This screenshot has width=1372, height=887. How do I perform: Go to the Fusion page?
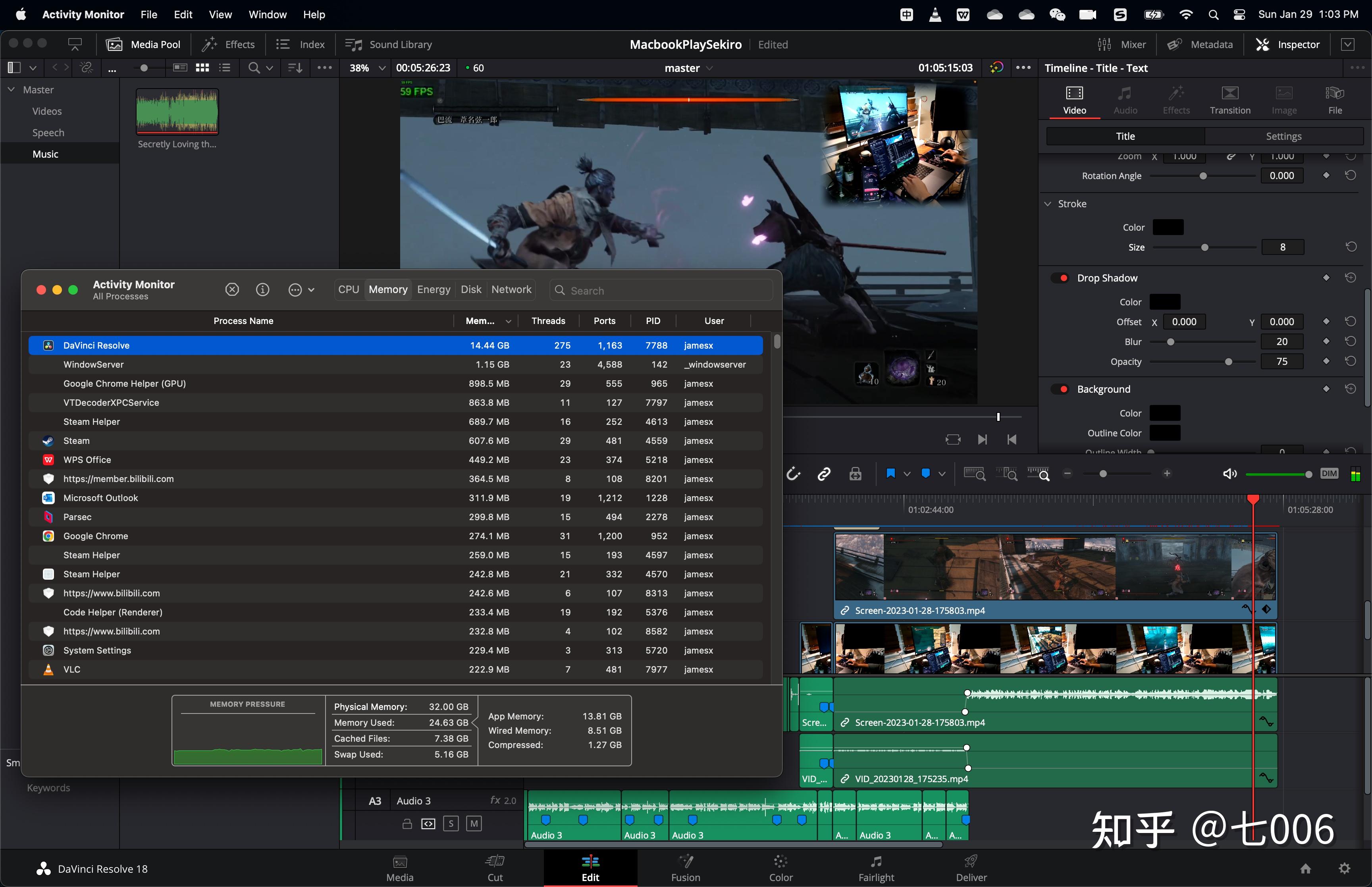[x=686, y=869]
